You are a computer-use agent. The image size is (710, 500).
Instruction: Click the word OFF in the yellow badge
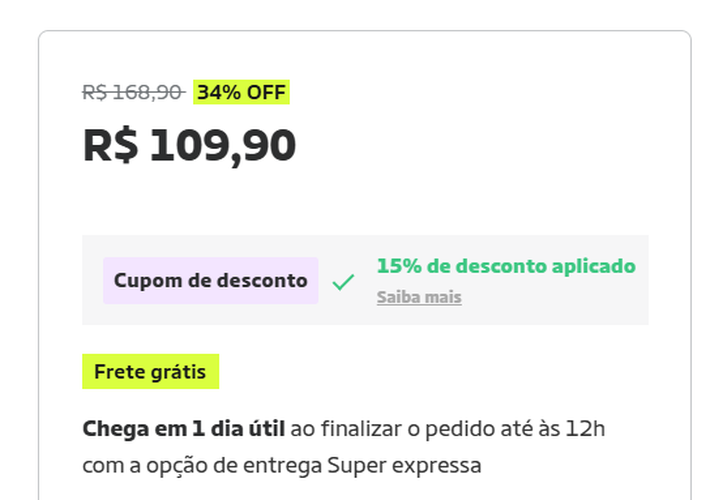[x=266, y=93]
